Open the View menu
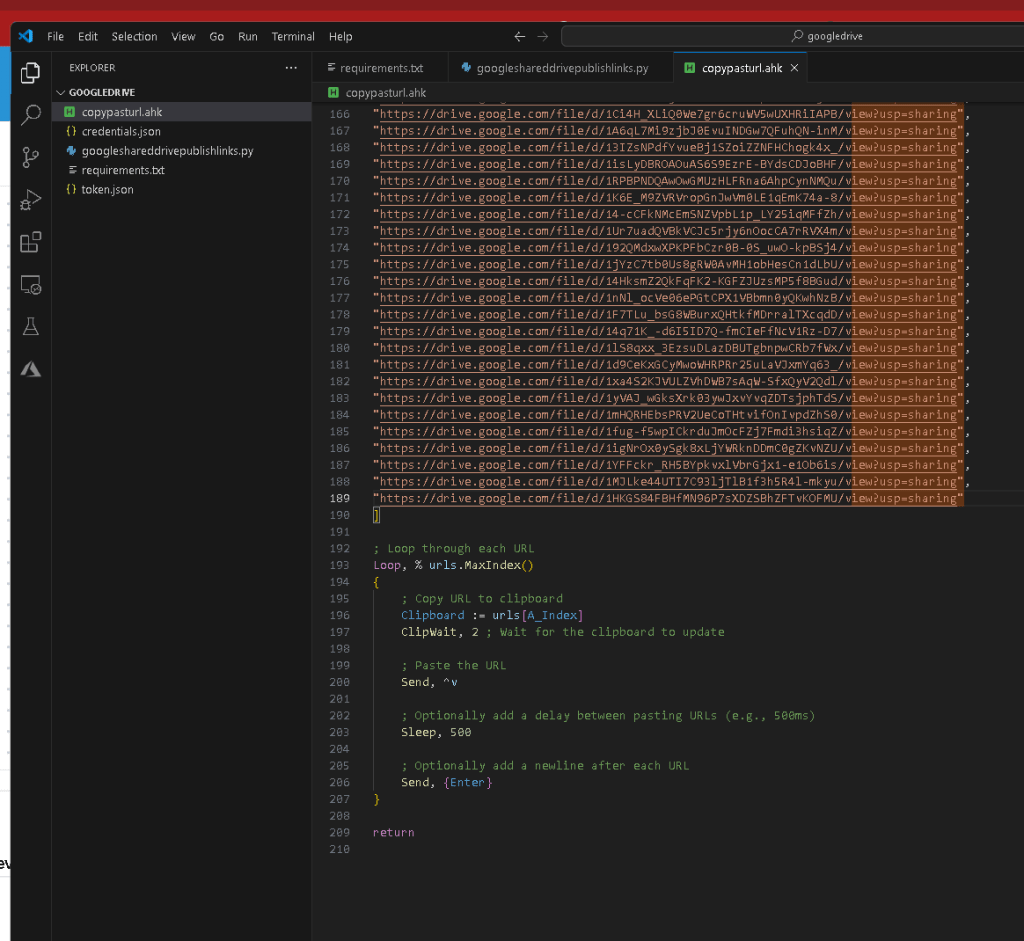 pyautogui.click(x=183, y=37)
